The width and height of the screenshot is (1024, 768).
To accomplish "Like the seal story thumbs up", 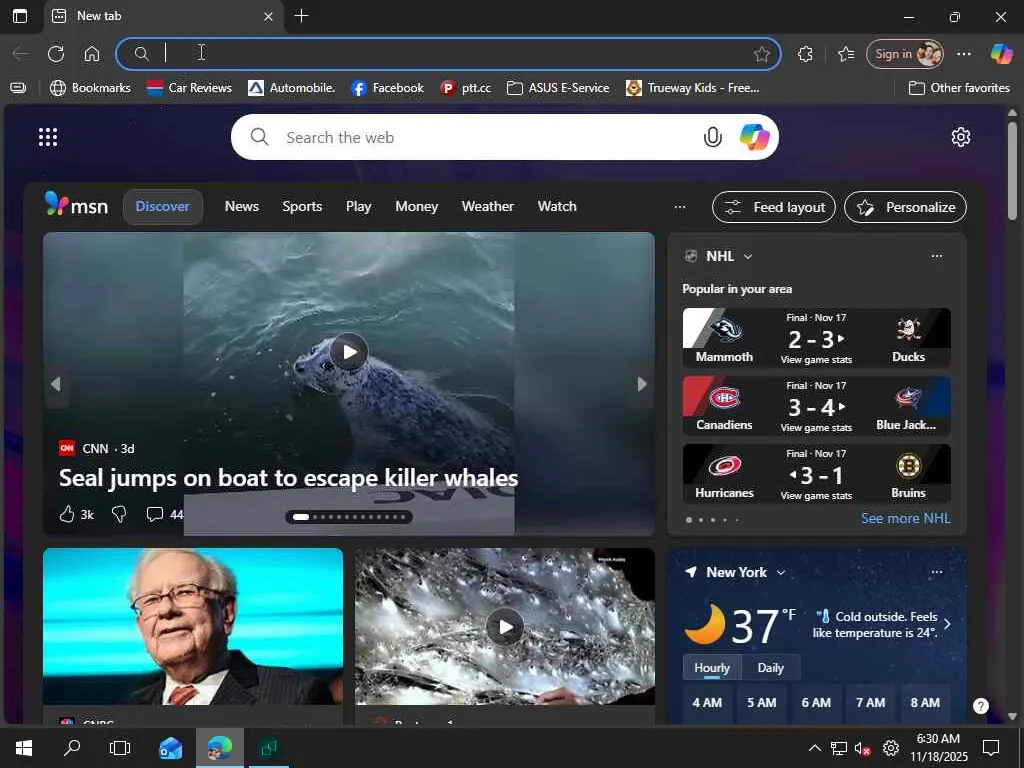I will click(67, 515).
